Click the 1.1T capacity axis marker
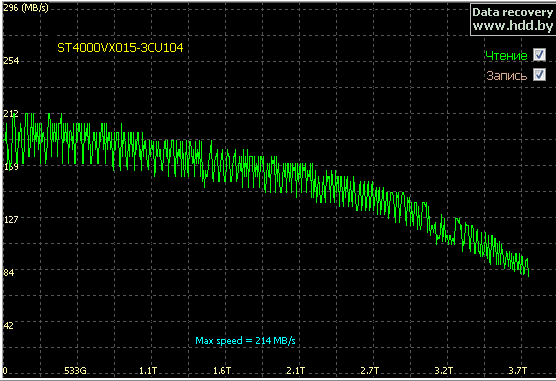Image resolution: width=556 pixels, height=381 pixels. [148, 371]
